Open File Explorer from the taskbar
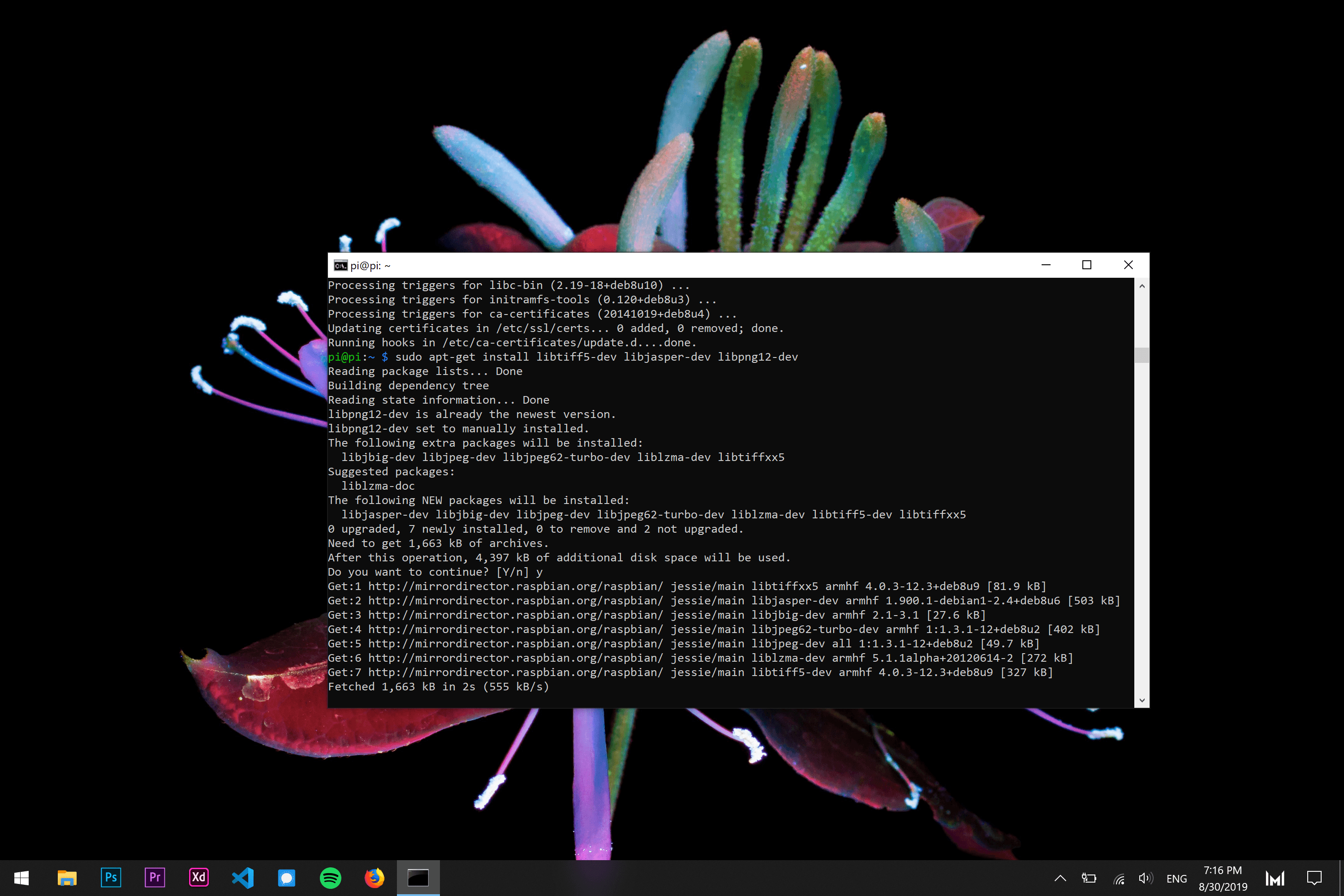 67,878
